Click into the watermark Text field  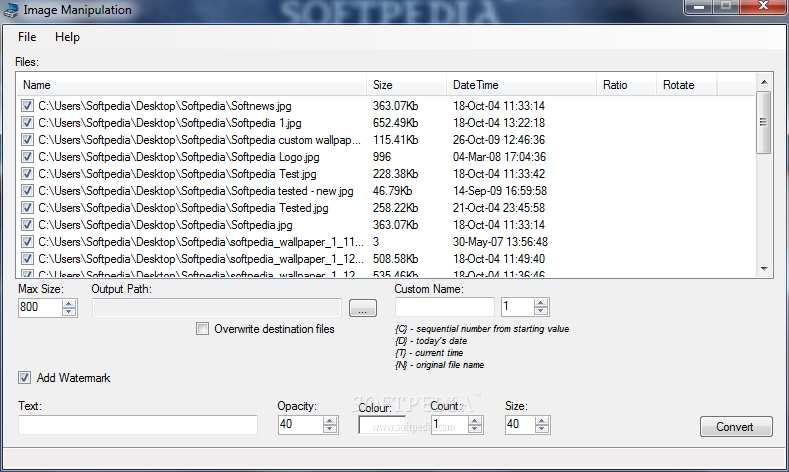pyautogui.click(x=138, y=425)
